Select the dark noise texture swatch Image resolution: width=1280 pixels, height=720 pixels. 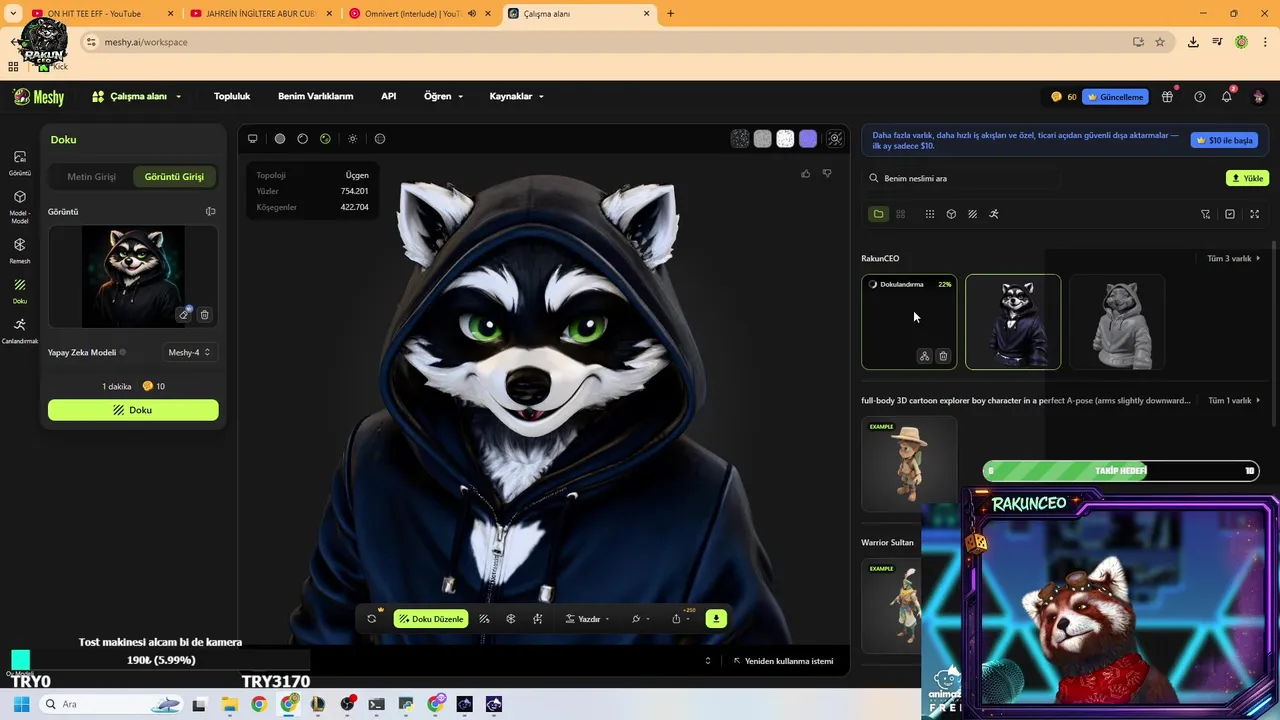click(x=740, y=139)
